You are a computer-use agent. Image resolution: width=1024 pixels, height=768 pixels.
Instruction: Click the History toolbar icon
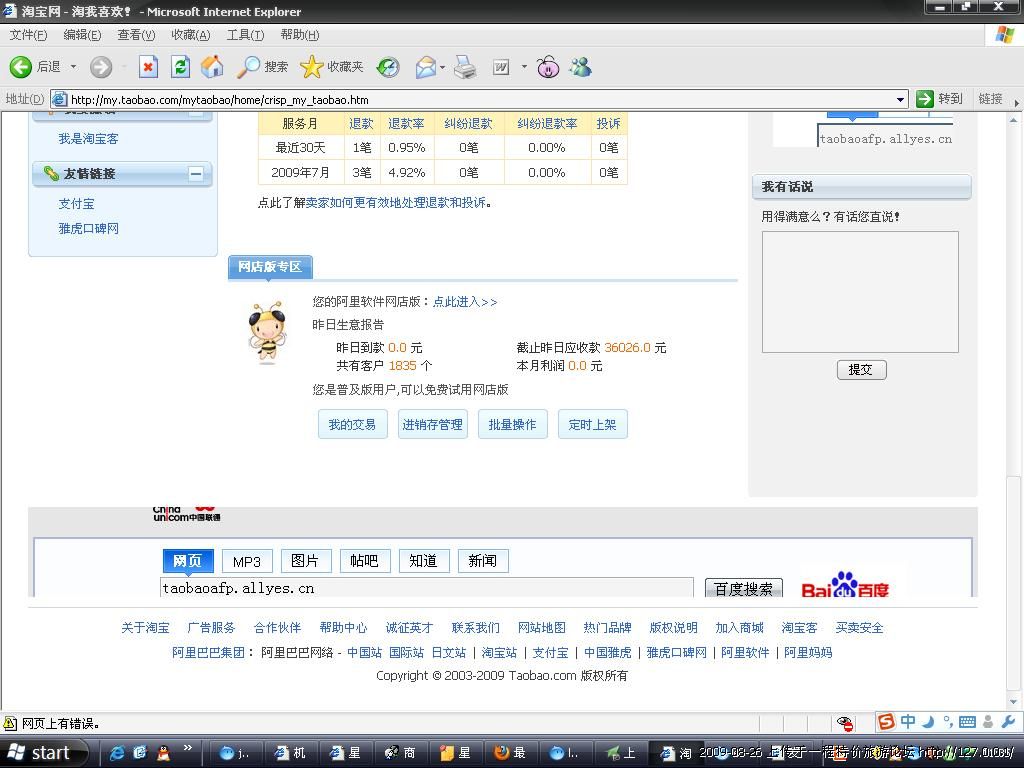click(x=388, y=67)
